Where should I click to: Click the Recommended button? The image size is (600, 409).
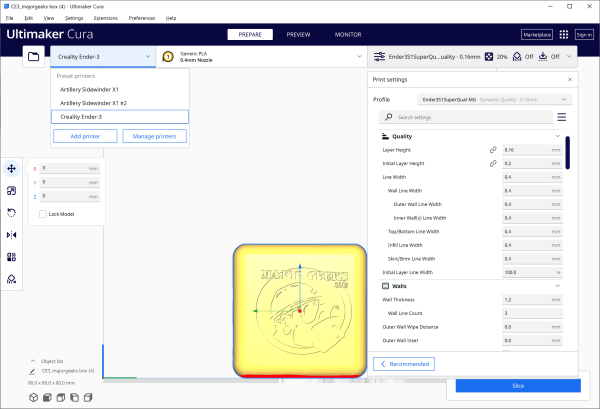click(404, 364)
